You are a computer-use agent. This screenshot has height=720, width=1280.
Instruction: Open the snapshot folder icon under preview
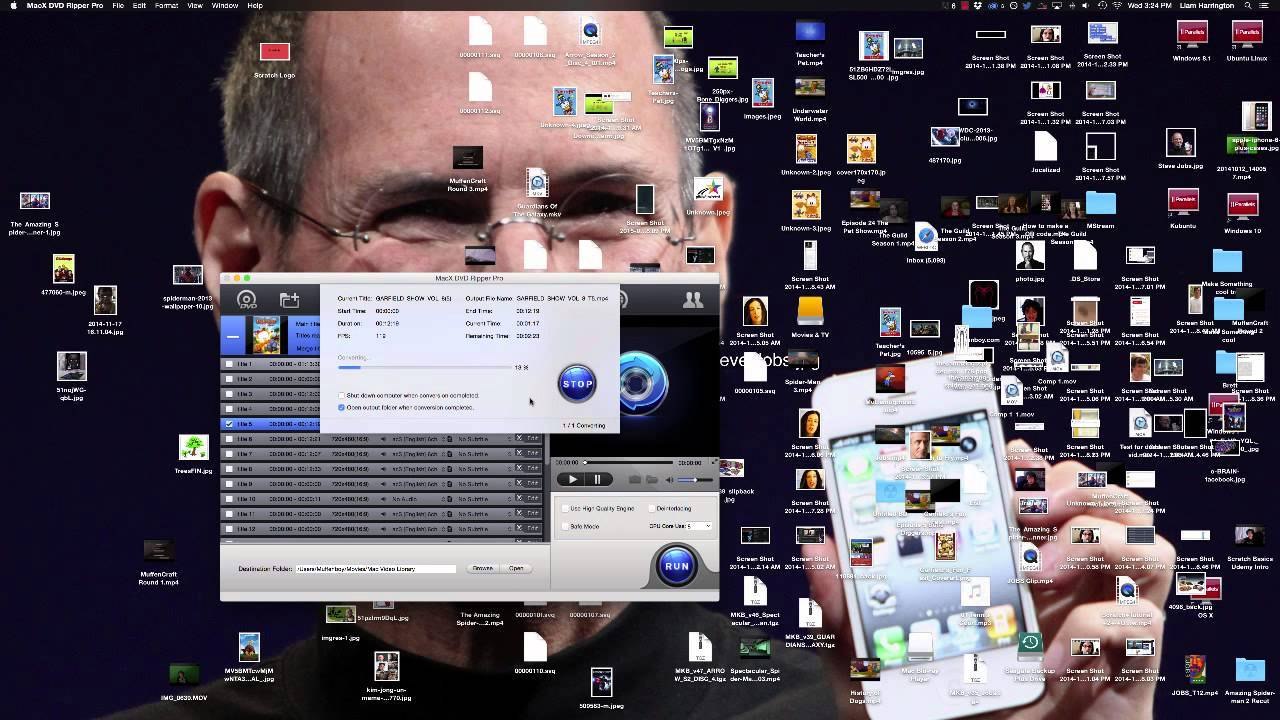point(652,480)
